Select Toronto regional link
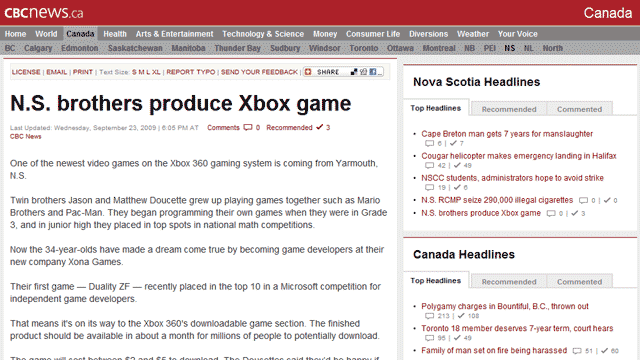Viewport: 640px width, 360px height. [x=364, y=48]
